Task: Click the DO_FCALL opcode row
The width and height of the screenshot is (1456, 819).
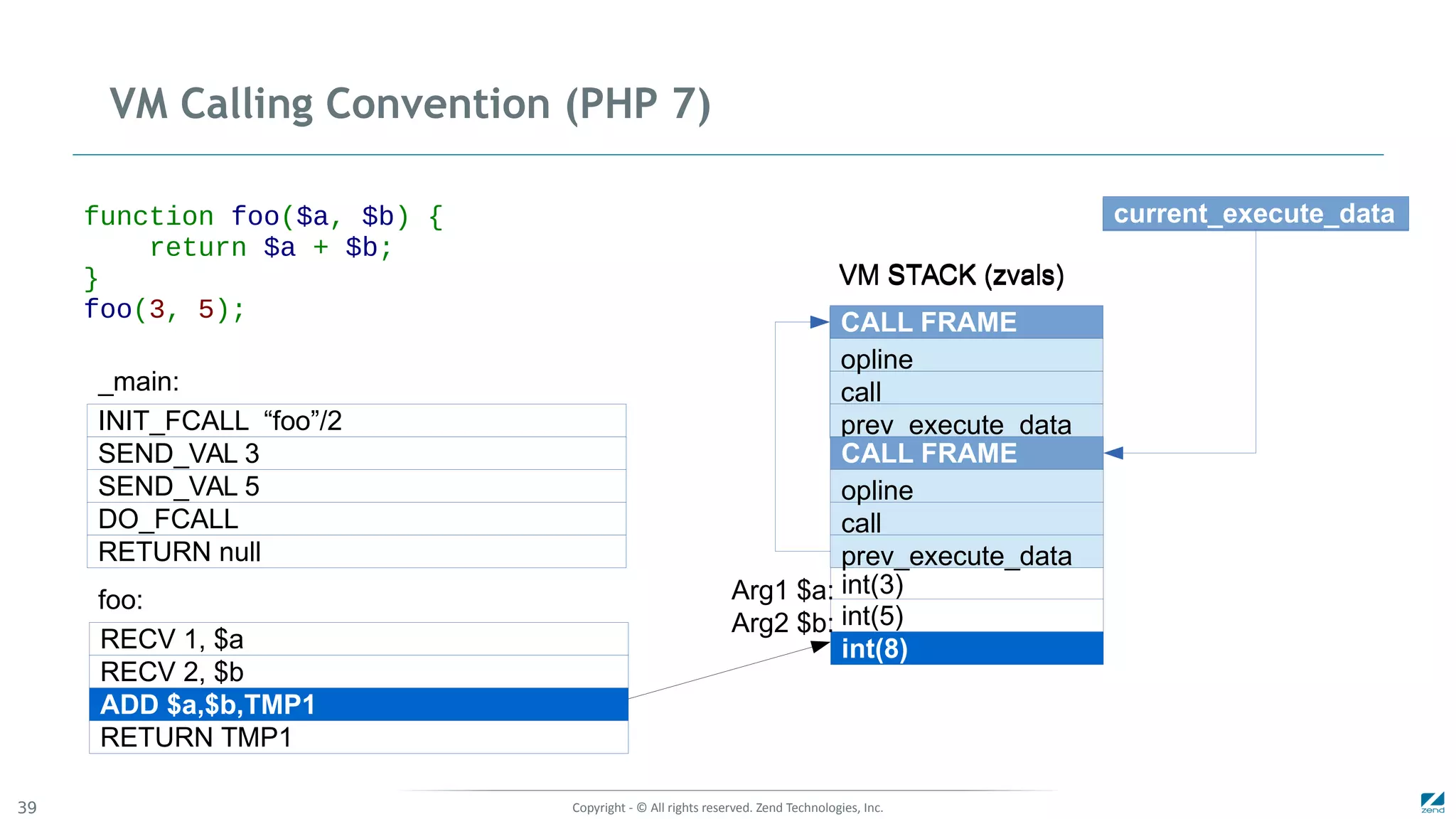Action: click(x=356, y=518)
